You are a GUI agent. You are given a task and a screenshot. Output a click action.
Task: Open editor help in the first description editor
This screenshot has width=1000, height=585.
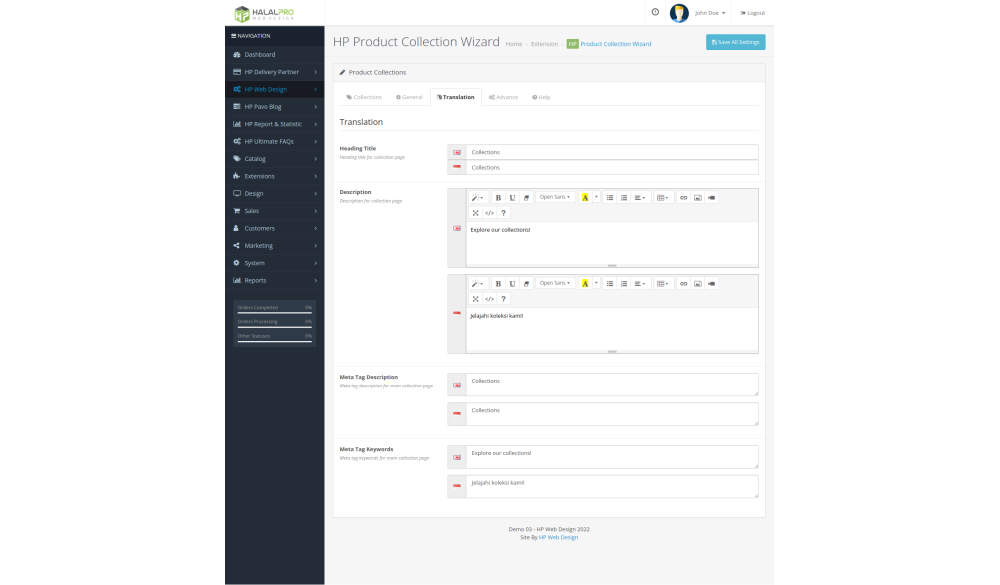503,213
